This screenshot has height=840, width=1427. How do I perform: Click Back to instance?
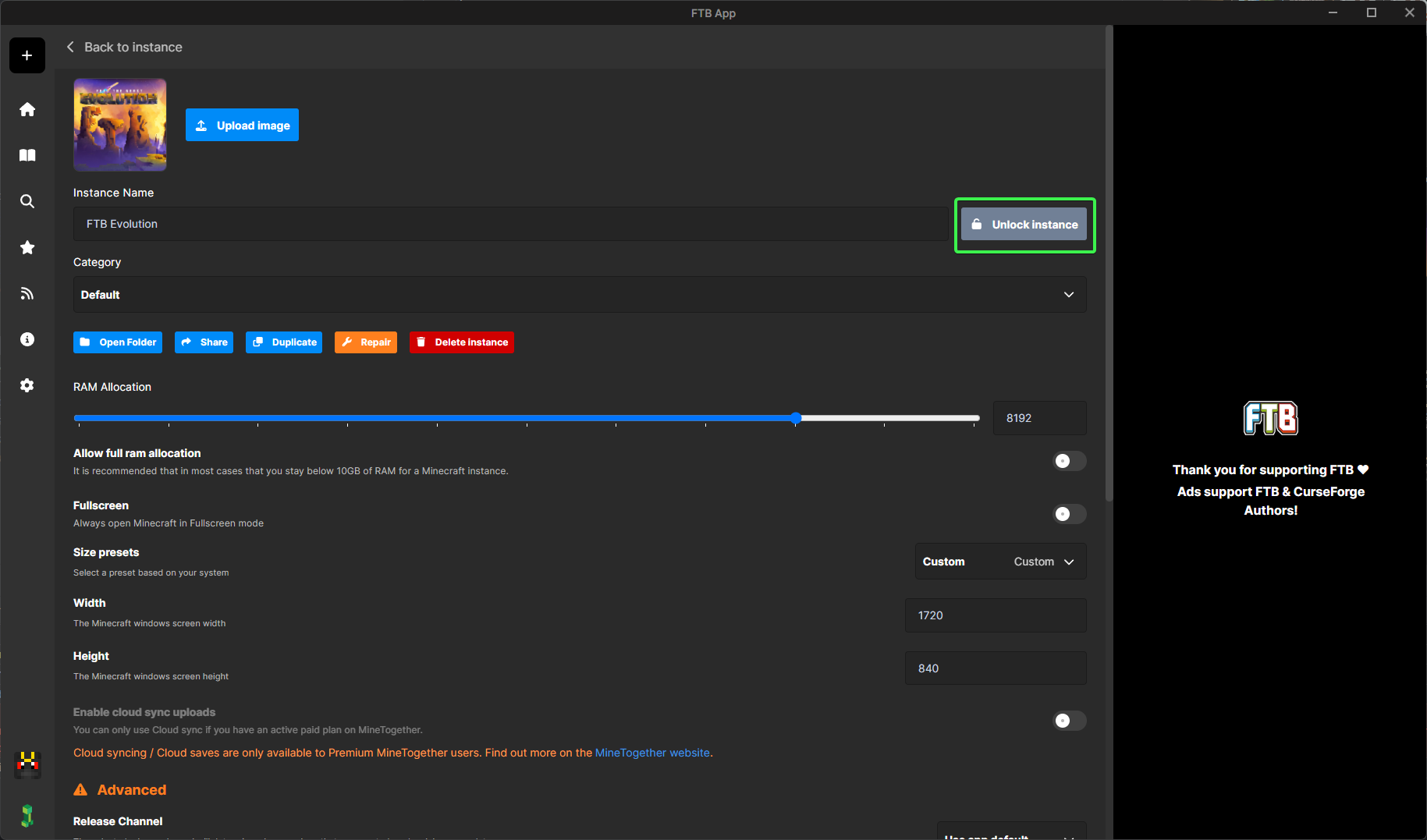pos(133,47)
